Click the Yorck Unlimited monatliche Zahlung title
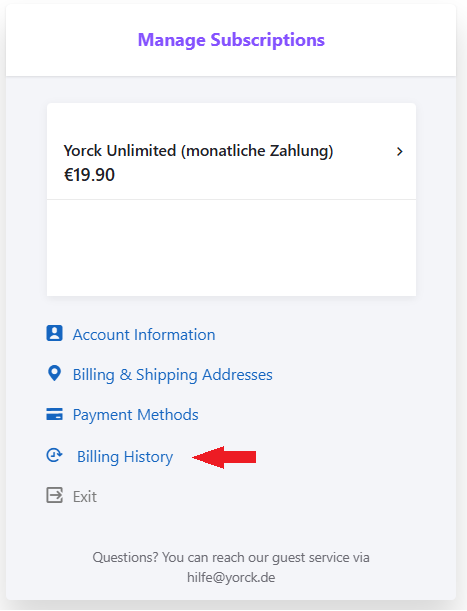The height and width of the screenshot is (611, 467). [x=198, y=151]
